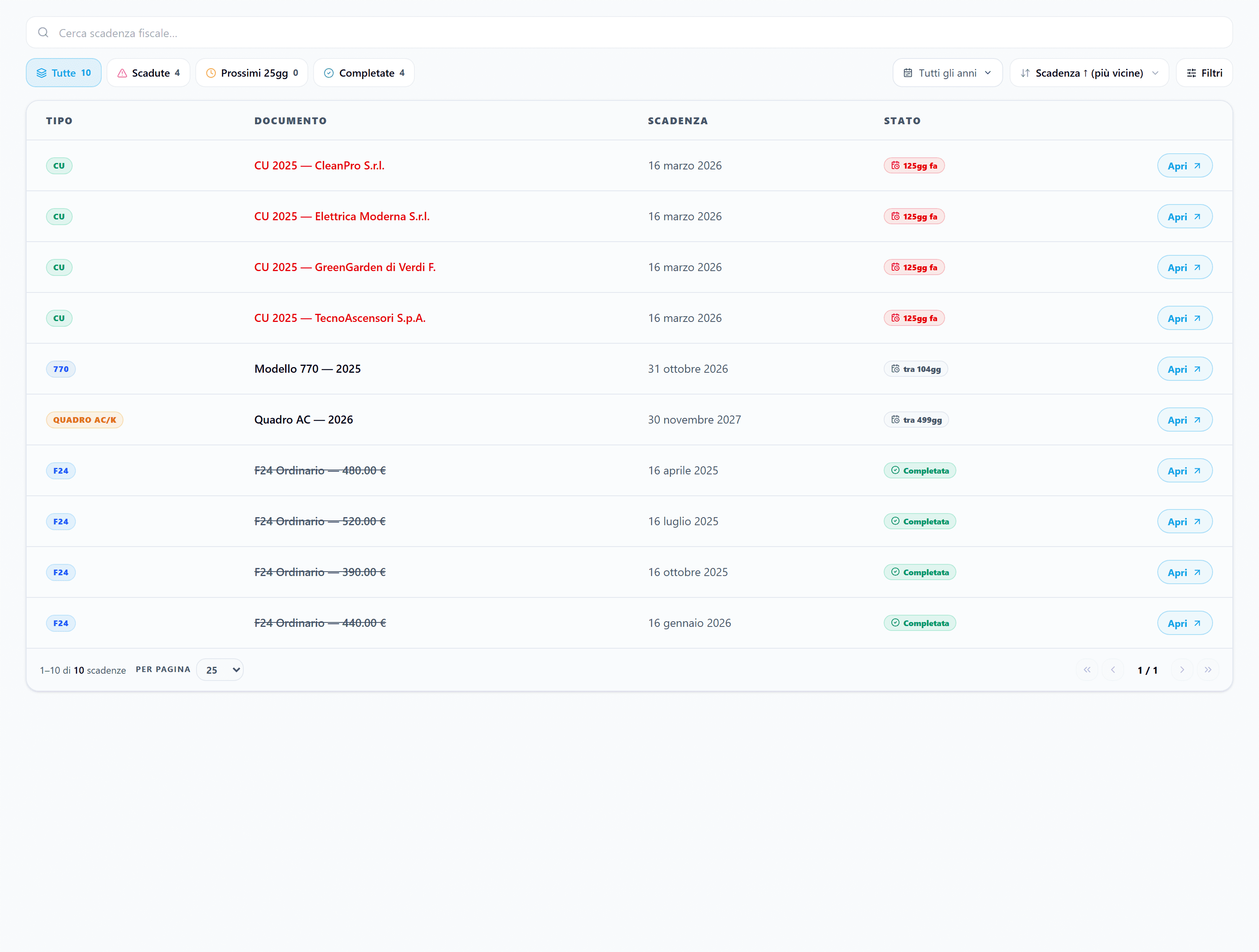Switch to the Scadute filter tab

(x=148, y=73)
